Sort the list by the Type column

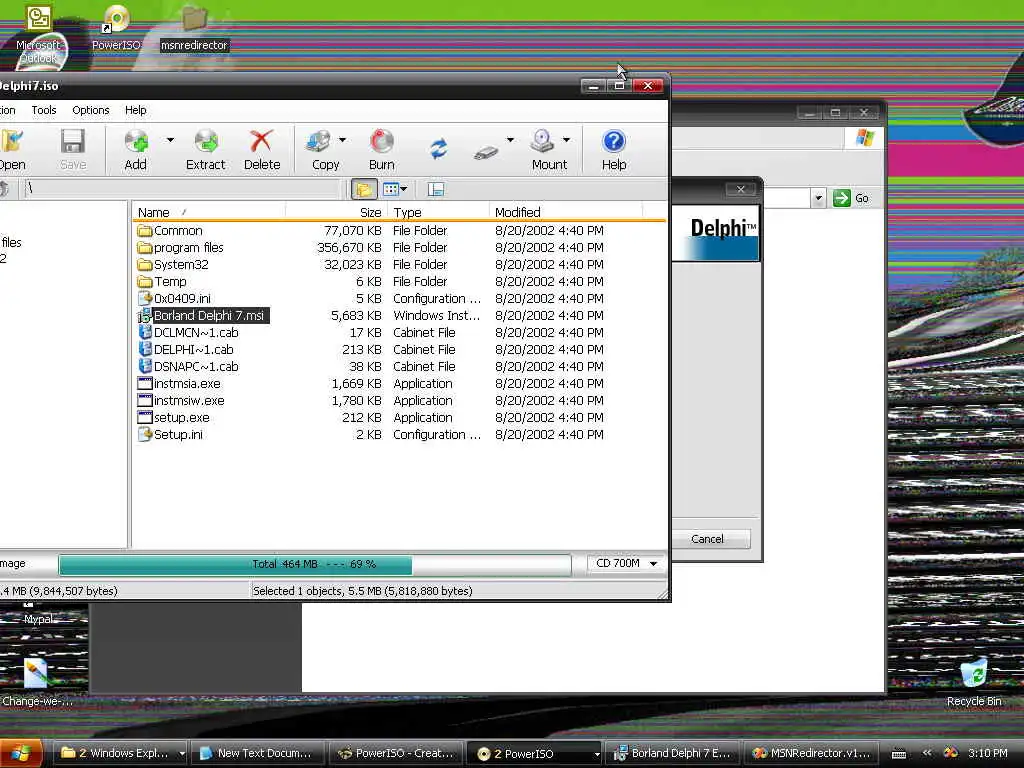click(x=438, y=212)
